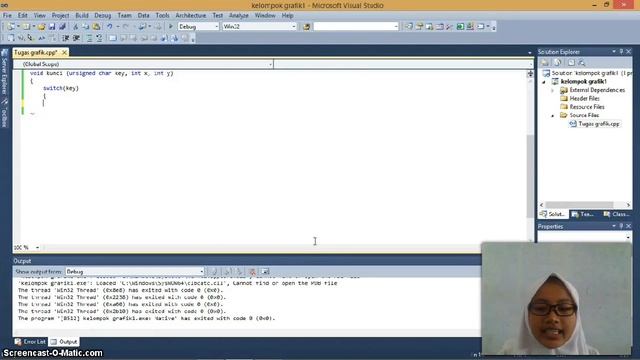Collapse the kelompok grafik1 project node
Viewport: 640px width, 360px height.
coord(544,82)
